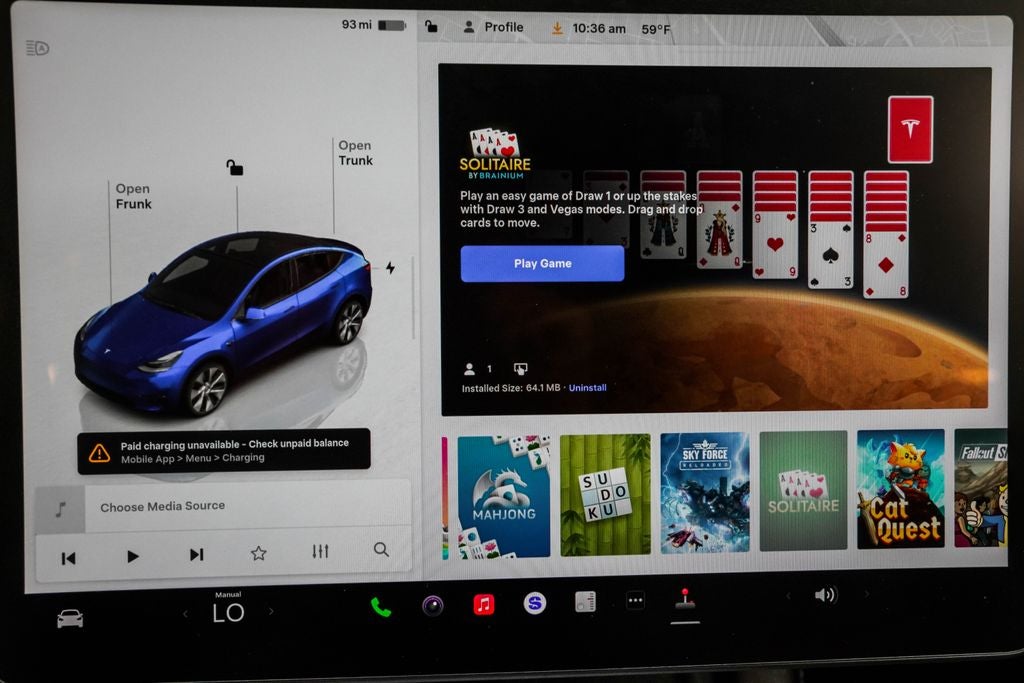Open the blue S app icon
Screen dimensions: 1024x683
[534, 603]
